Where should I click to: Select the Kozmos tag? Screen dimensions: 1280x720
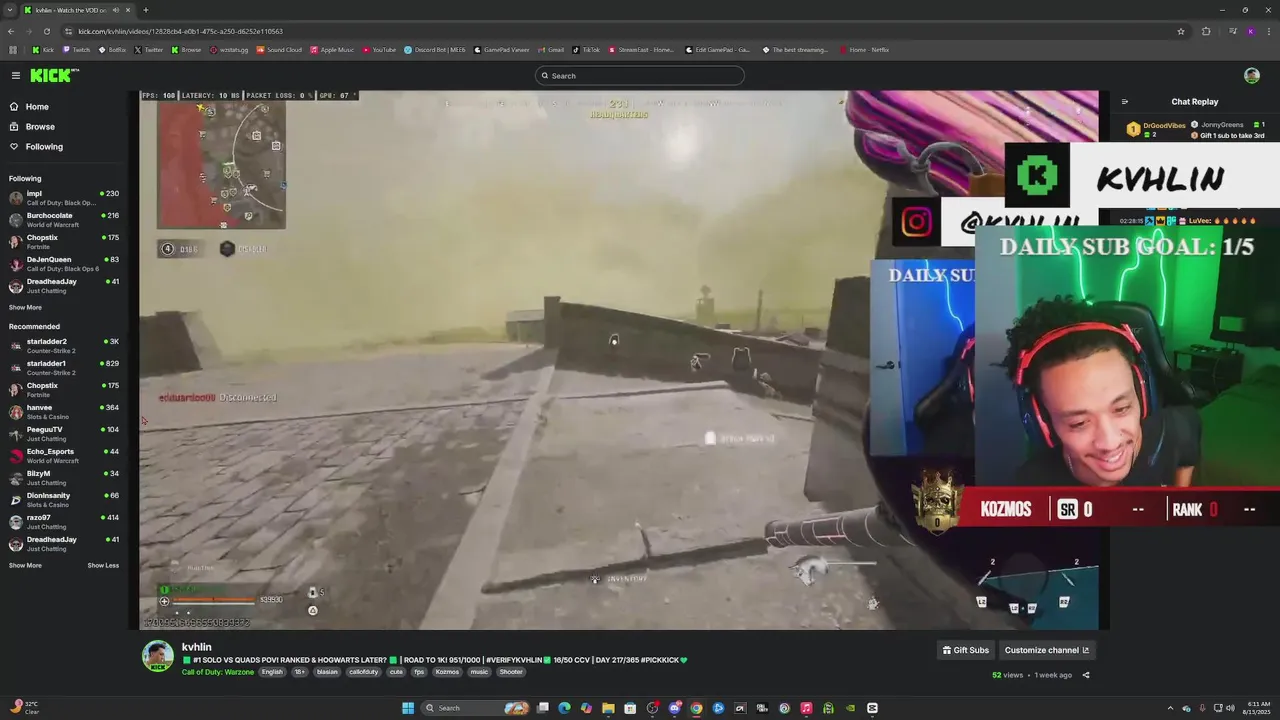coord(447,672)
